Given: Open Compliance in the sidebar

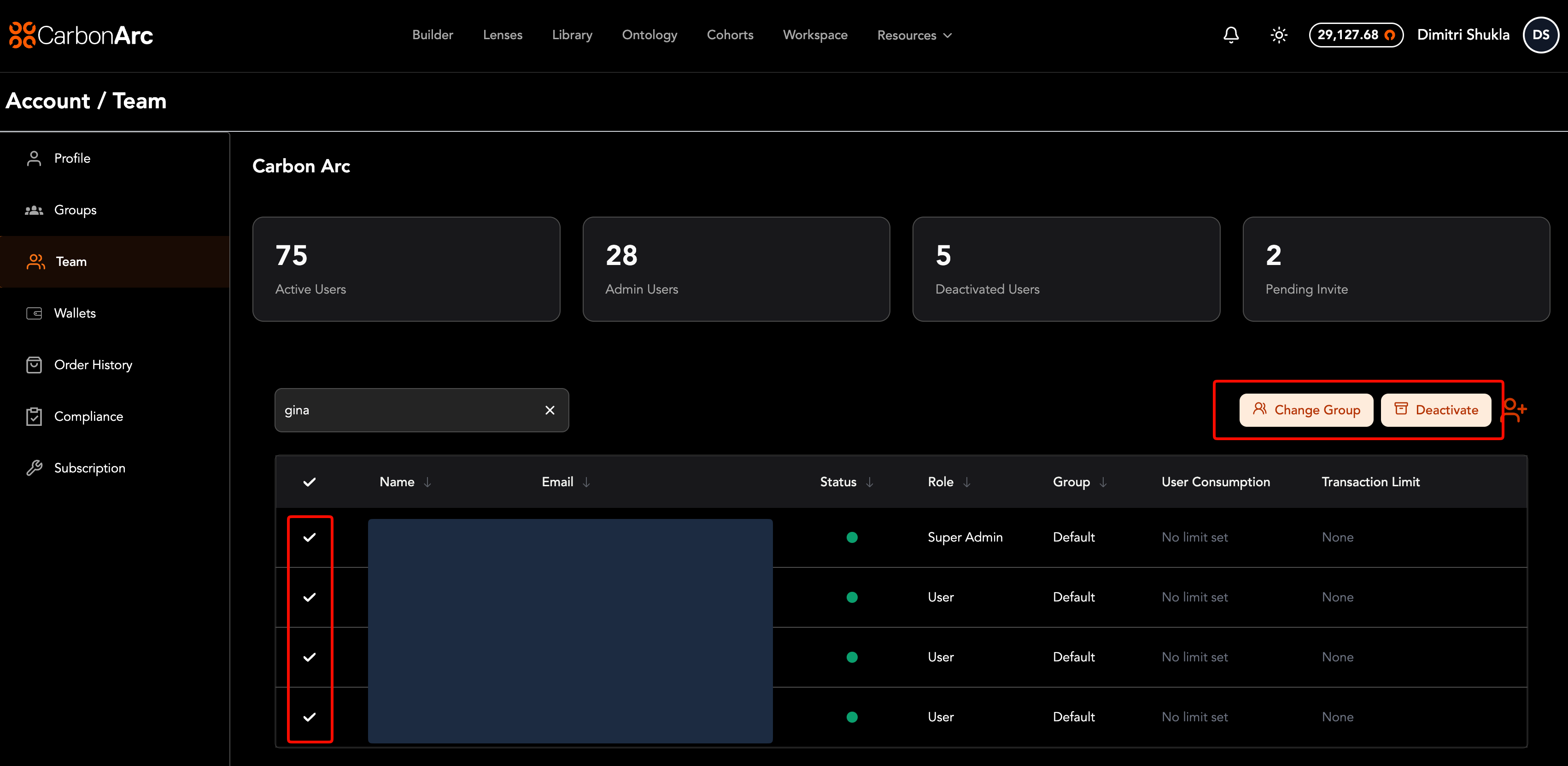Looking at the screenshot, I should 88,417.
